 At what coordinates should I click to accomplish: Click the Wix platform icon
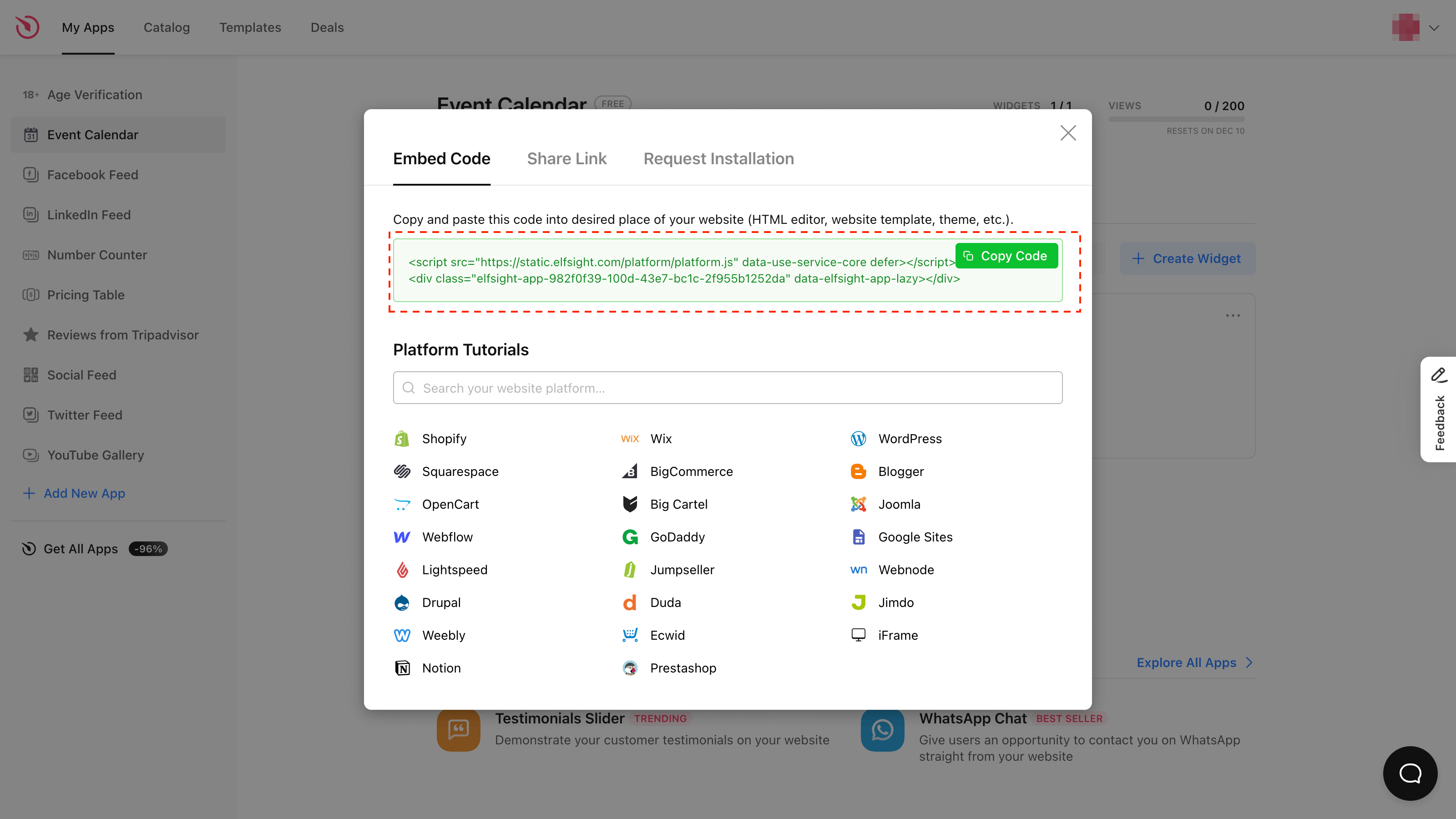pyautogui.click(x=630, y=438)
